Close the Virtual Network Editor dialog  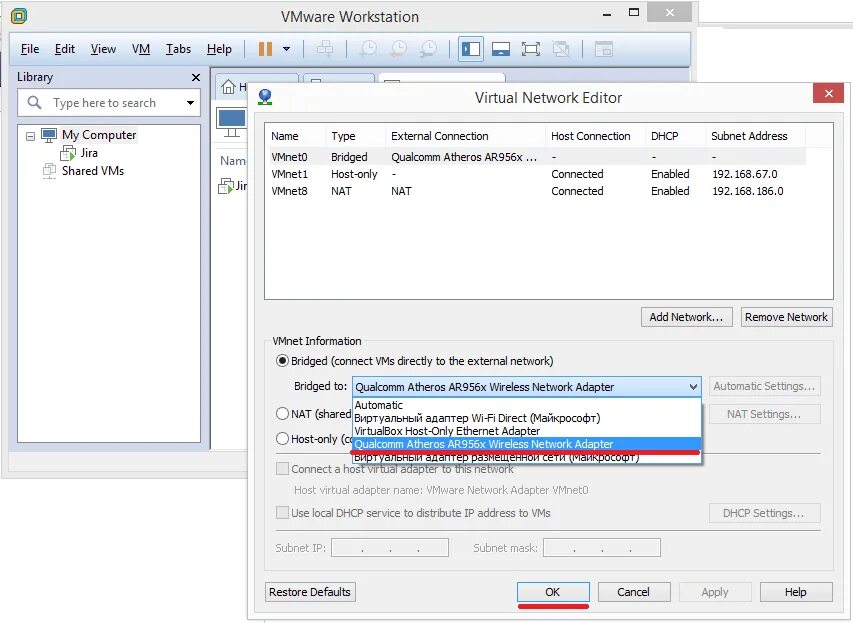pyautogui.click(x=829, y=93)
